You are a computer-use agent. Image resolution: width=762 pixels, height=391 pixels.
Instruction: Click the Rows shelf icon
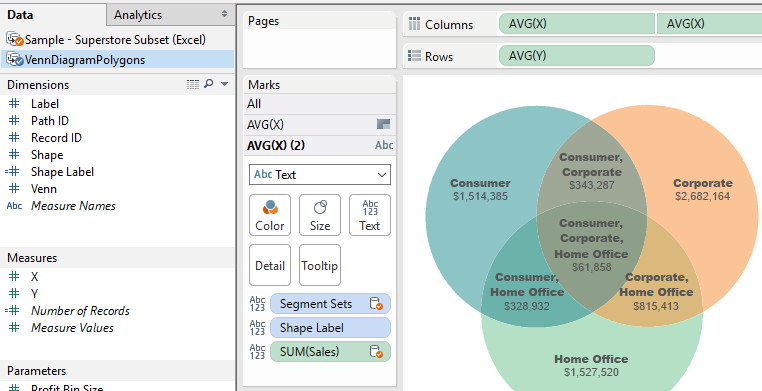(415, 56)
